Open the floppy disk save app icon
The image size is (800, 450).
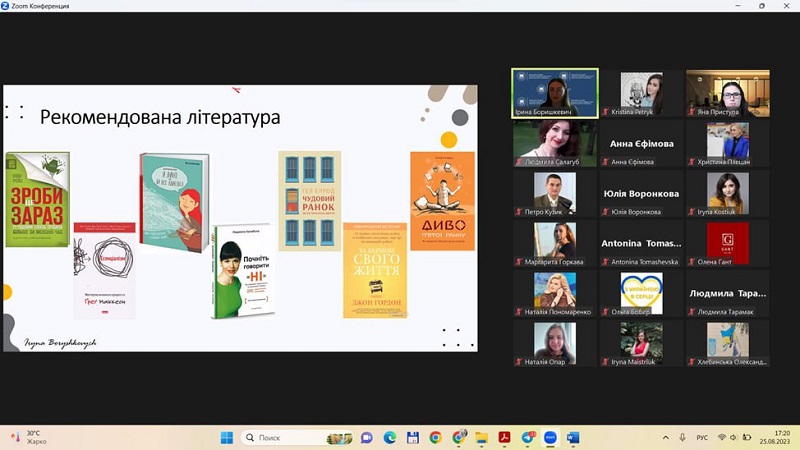413,438
